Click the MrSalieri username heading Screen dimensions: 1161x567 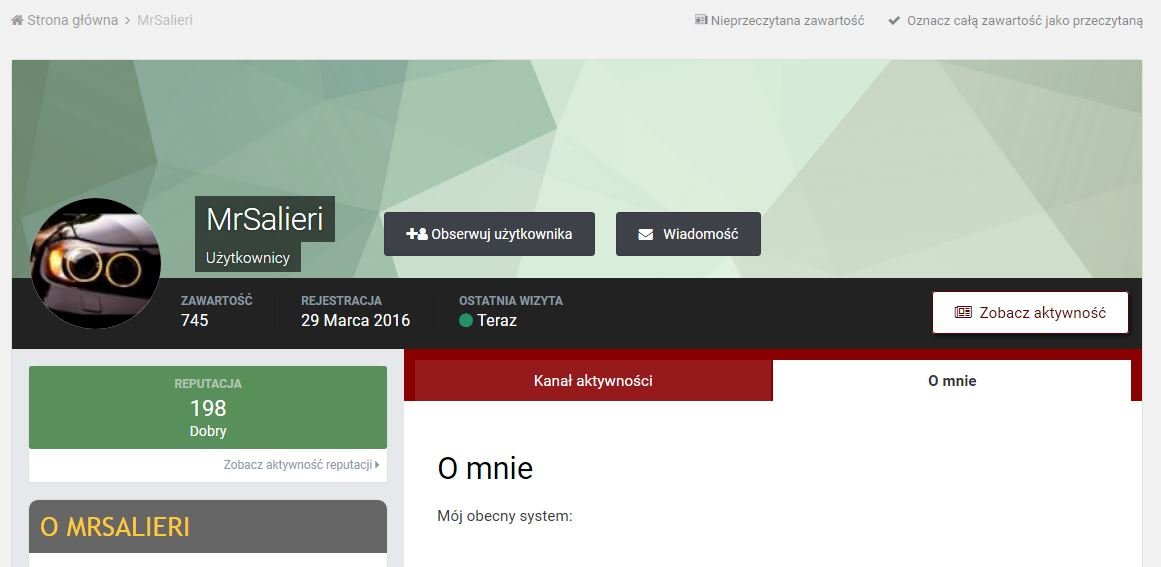pyautogui.click(x=264, y=219)
